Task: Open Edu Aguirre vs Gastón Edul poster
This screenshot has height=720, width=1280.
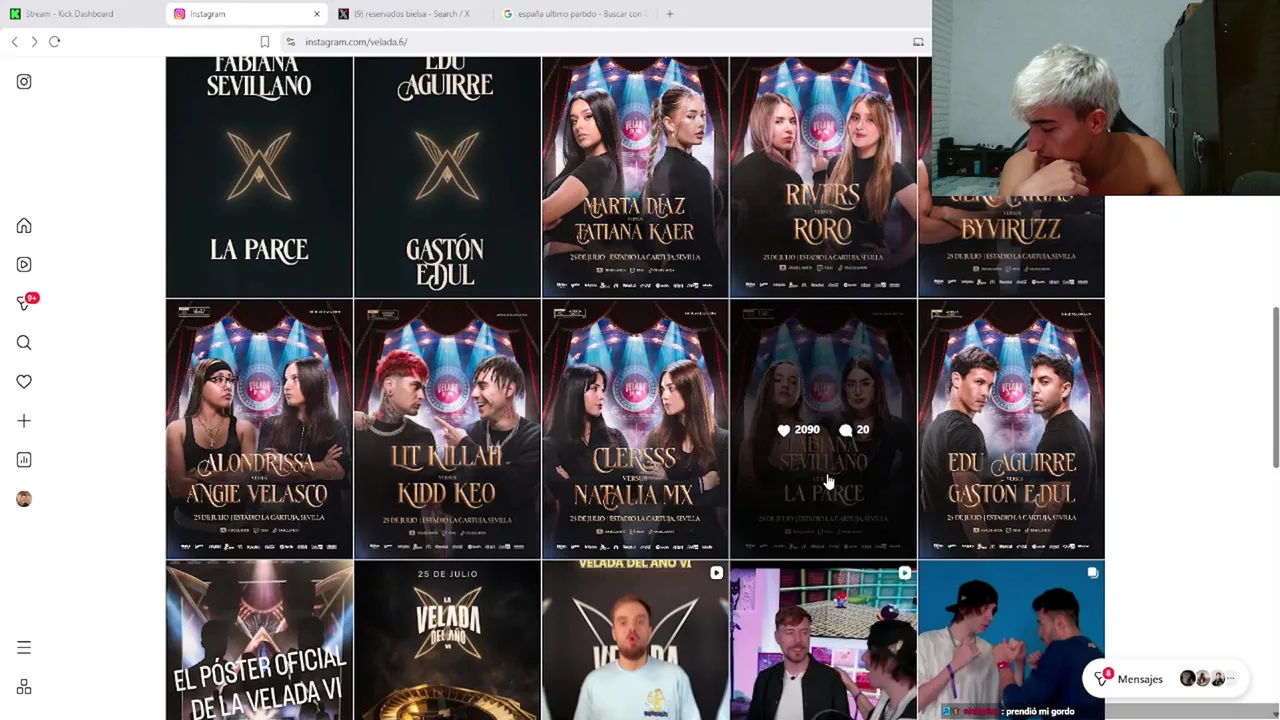Action: click(1011, 429)
